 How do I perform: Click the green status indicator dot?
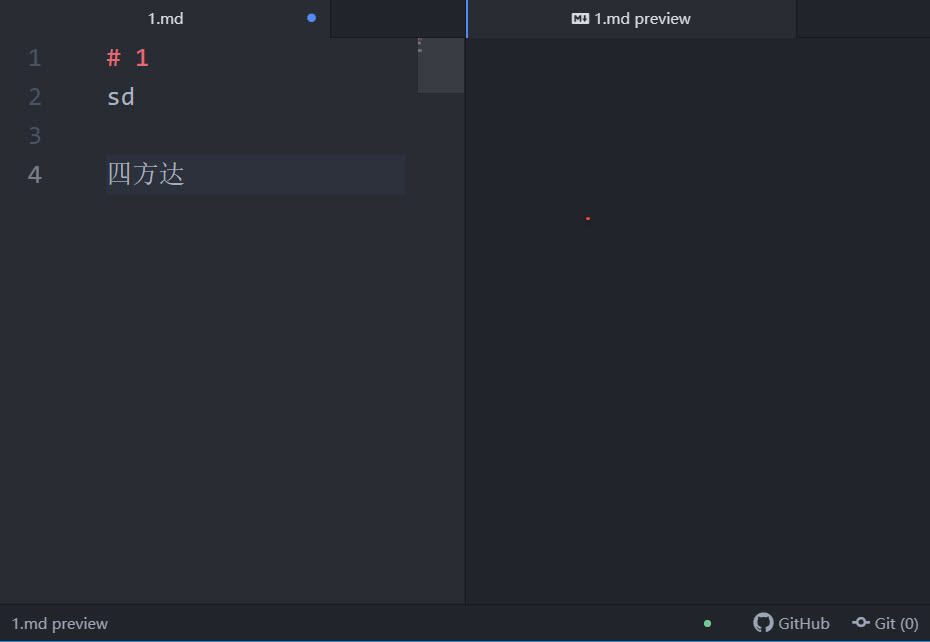coord(707,623)
